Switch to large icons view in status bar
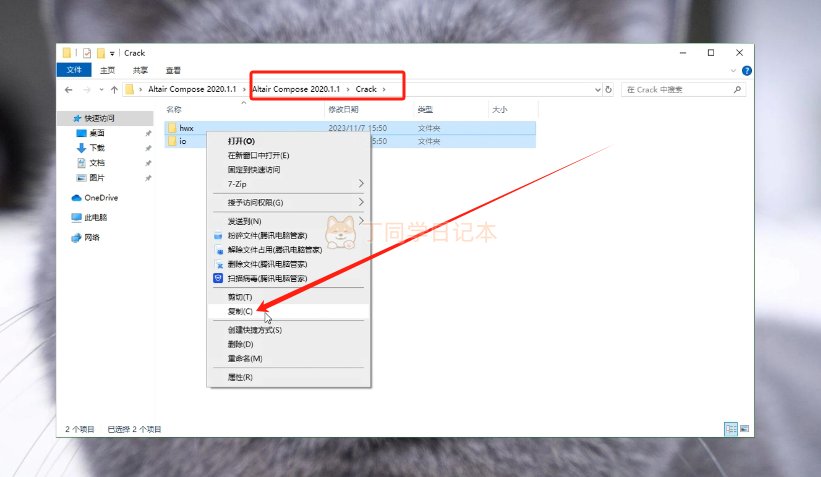The image size is (821, 477). (x=744, y=429)
